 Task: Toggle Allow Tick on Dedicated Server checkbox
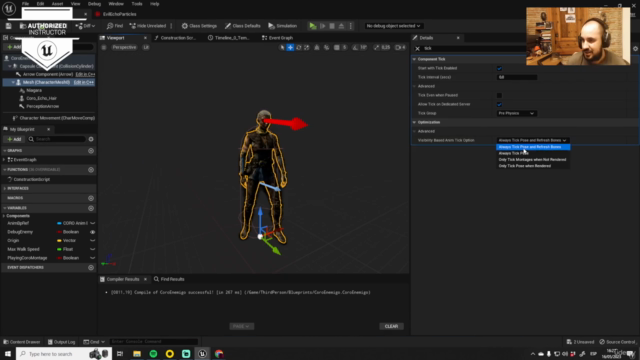coord(499,104)
